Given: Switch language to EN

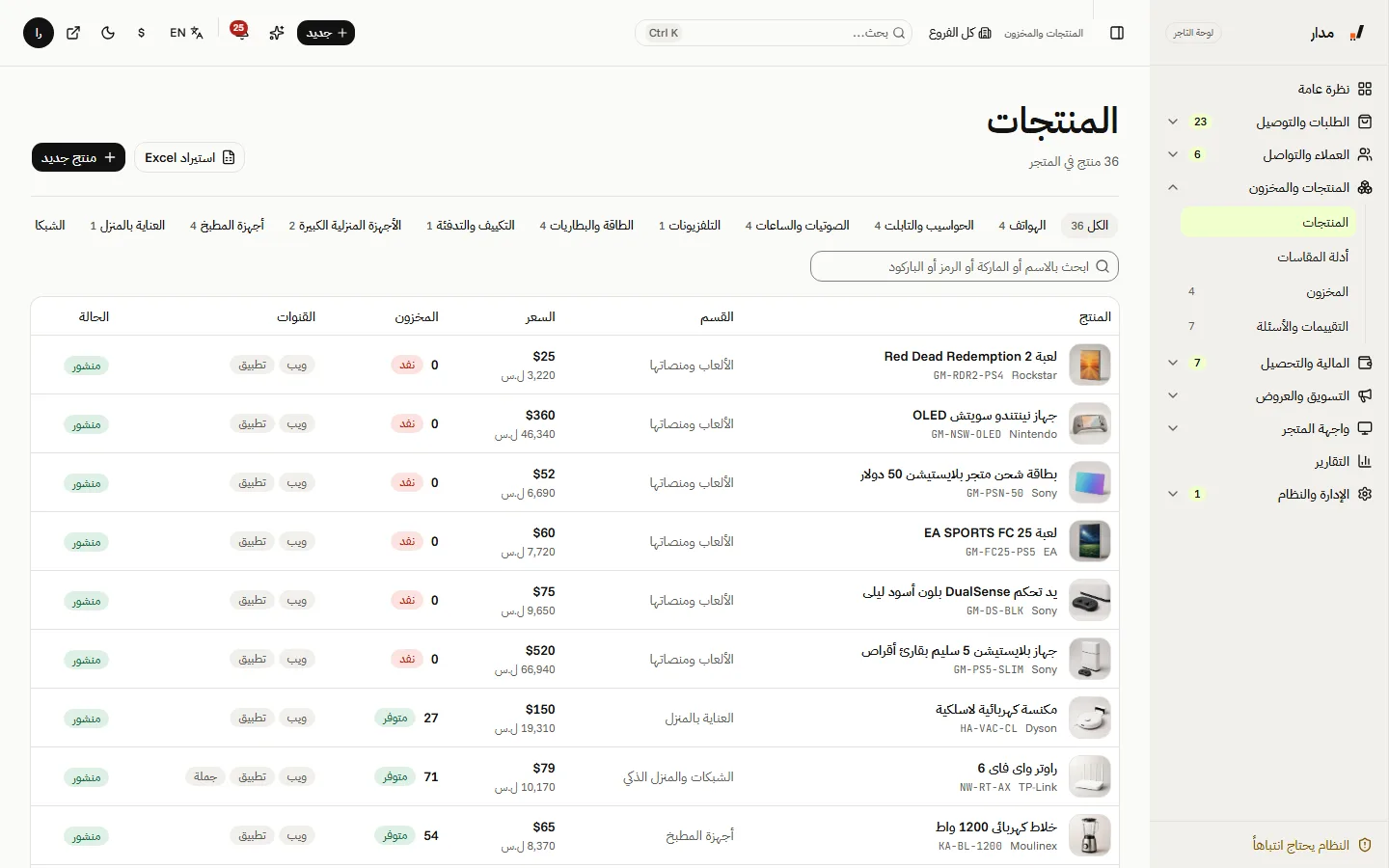Looking at the screenshot, I should [x=186, y=33].
